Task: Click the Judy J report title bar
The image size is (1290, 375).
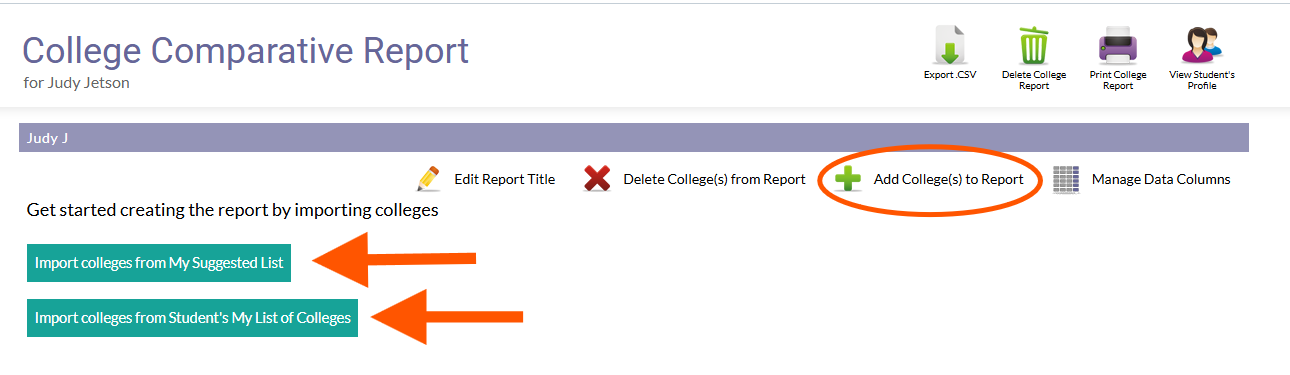Action: 633,138
